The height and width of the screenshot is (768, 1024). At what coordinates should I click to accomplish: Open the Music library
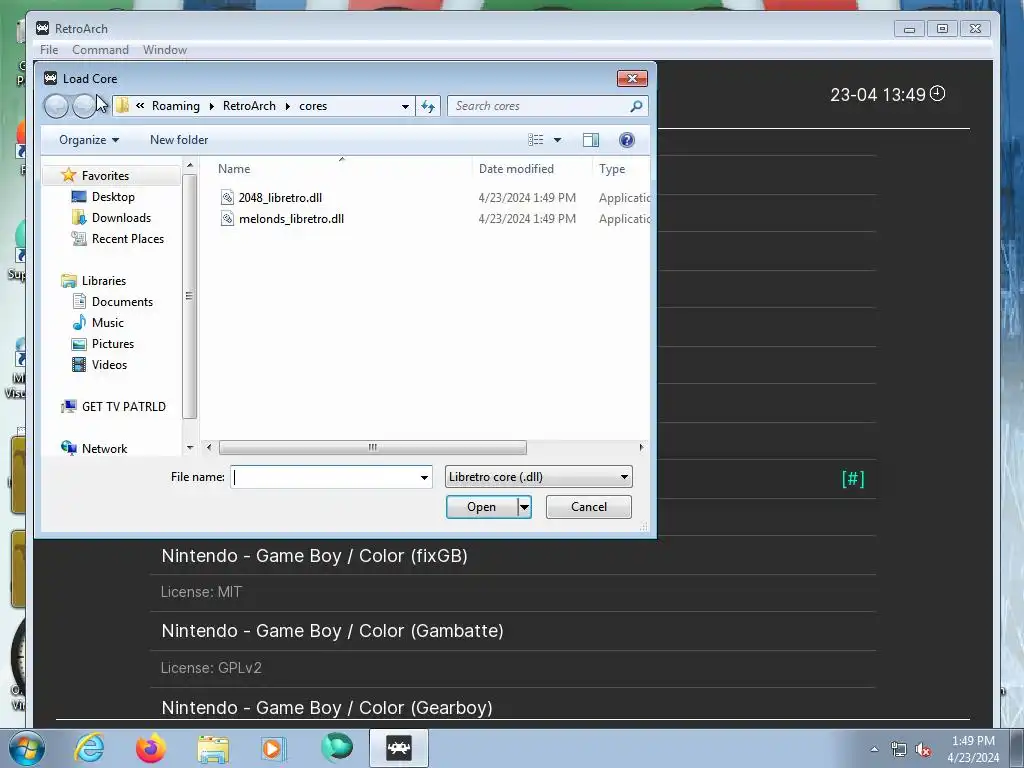point(107,323)
